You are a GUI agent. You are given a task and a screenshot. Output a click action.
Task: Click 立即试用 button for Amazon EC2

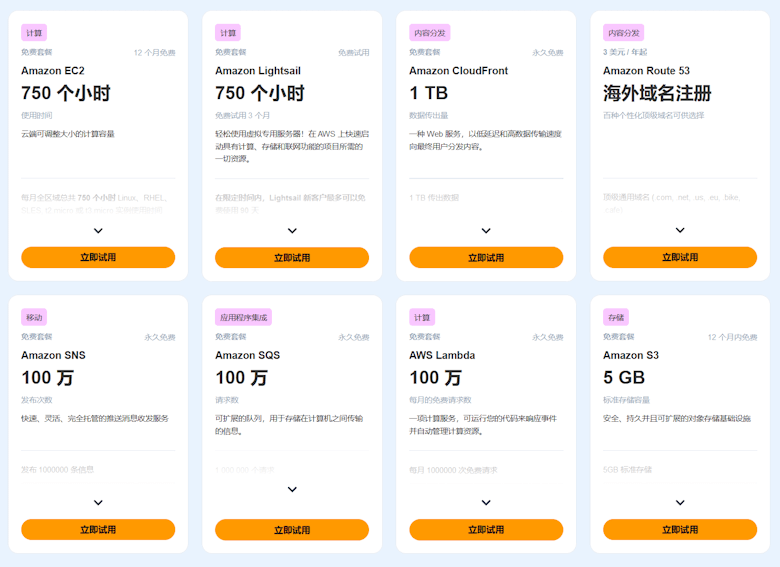98,257
